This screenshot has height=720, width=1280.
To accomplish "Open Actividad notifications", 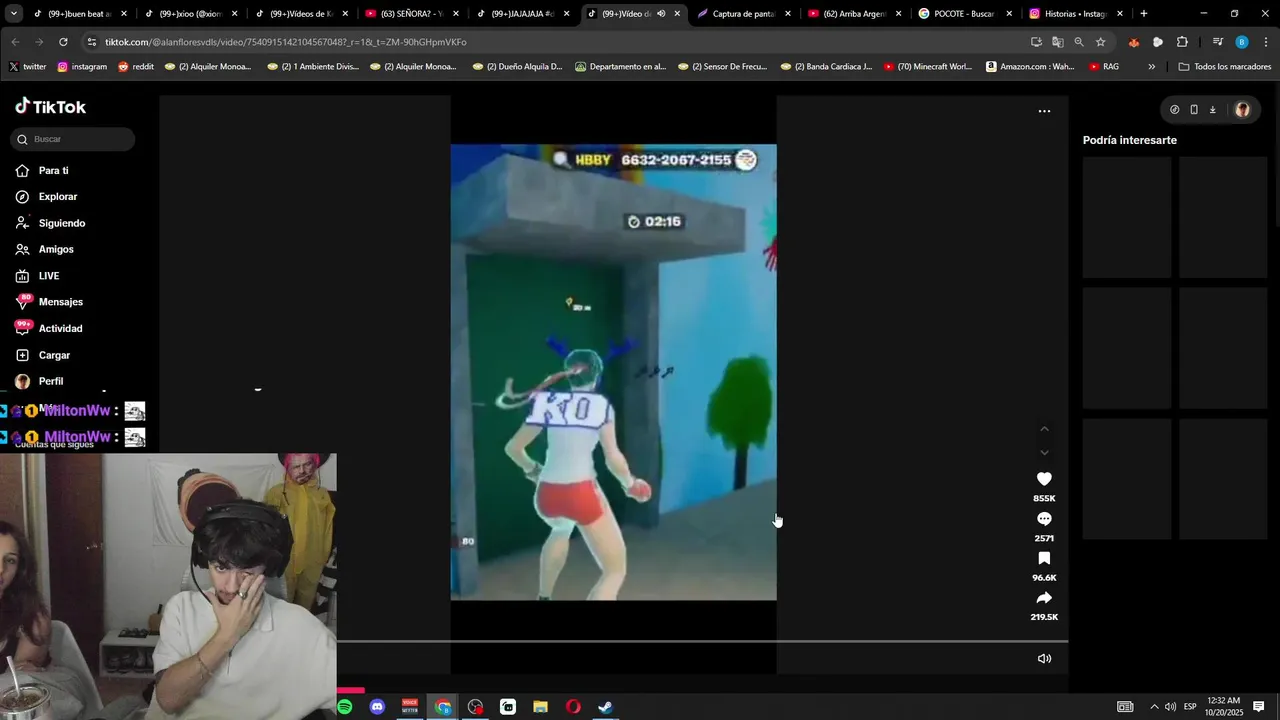I will [60, 329].
